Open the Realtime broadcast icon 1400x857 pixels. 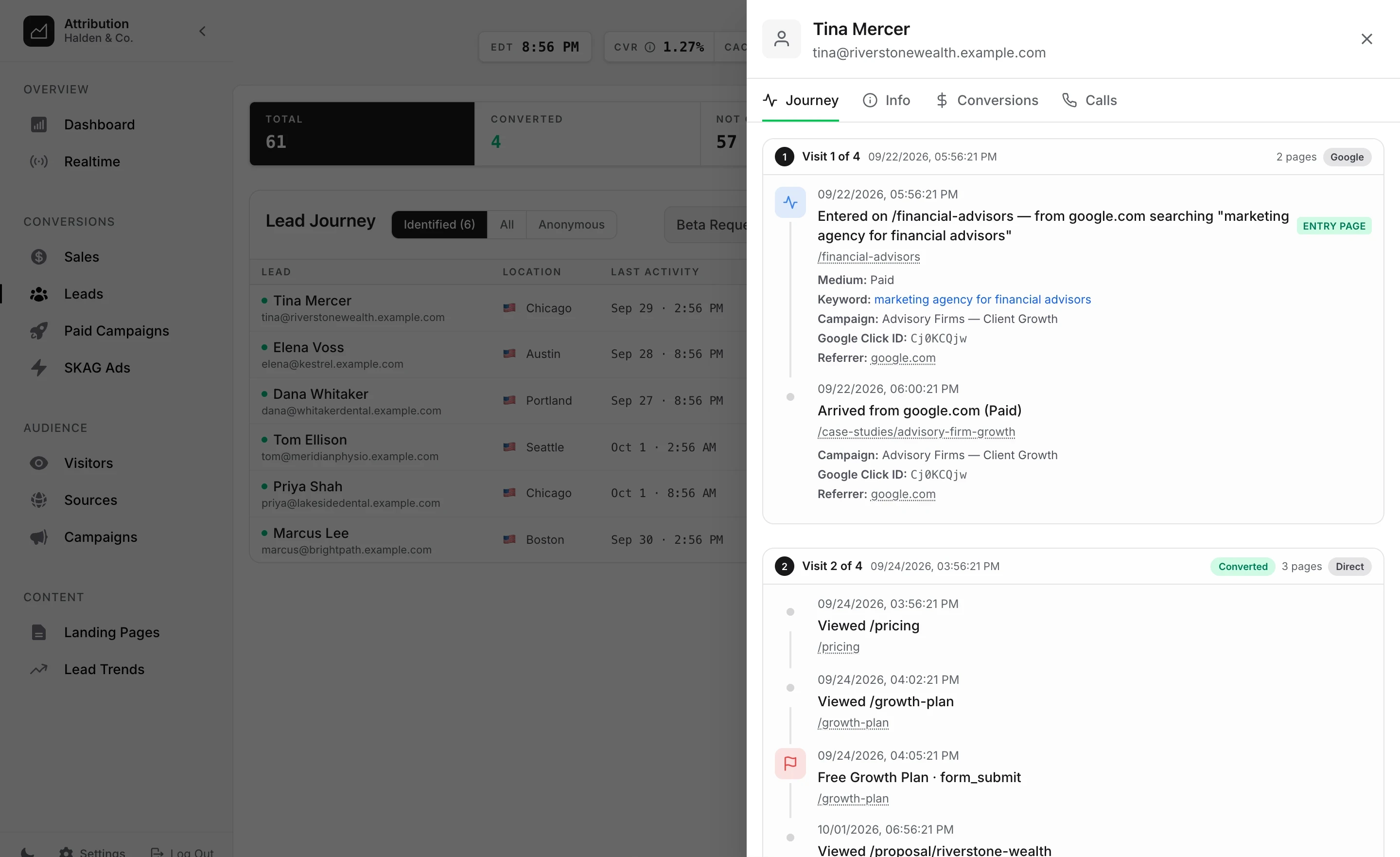(x=38, y=161)
